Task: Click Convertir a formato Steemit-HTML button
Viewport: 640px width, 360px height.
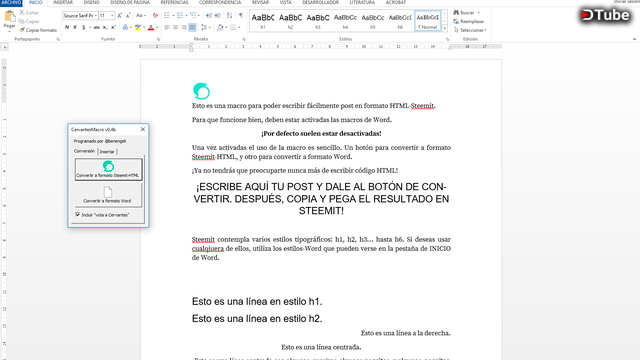Action: pos(108,169)
